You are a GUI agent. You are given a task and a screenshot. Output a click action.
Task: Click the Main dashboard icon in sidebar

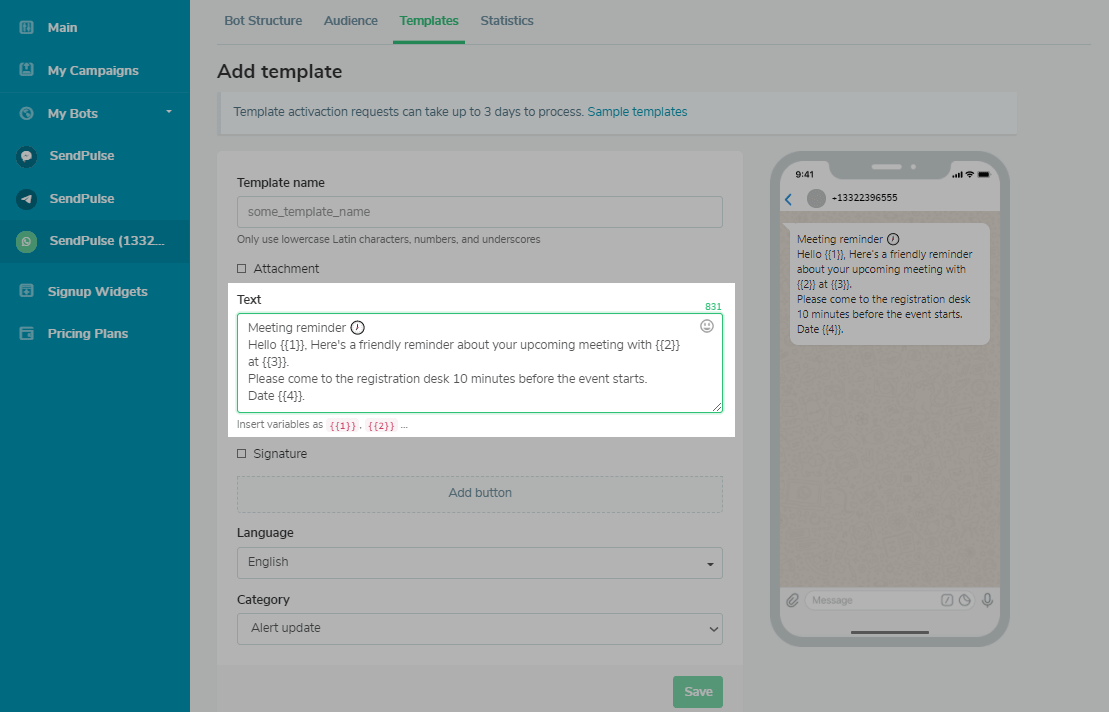(27, 28)
